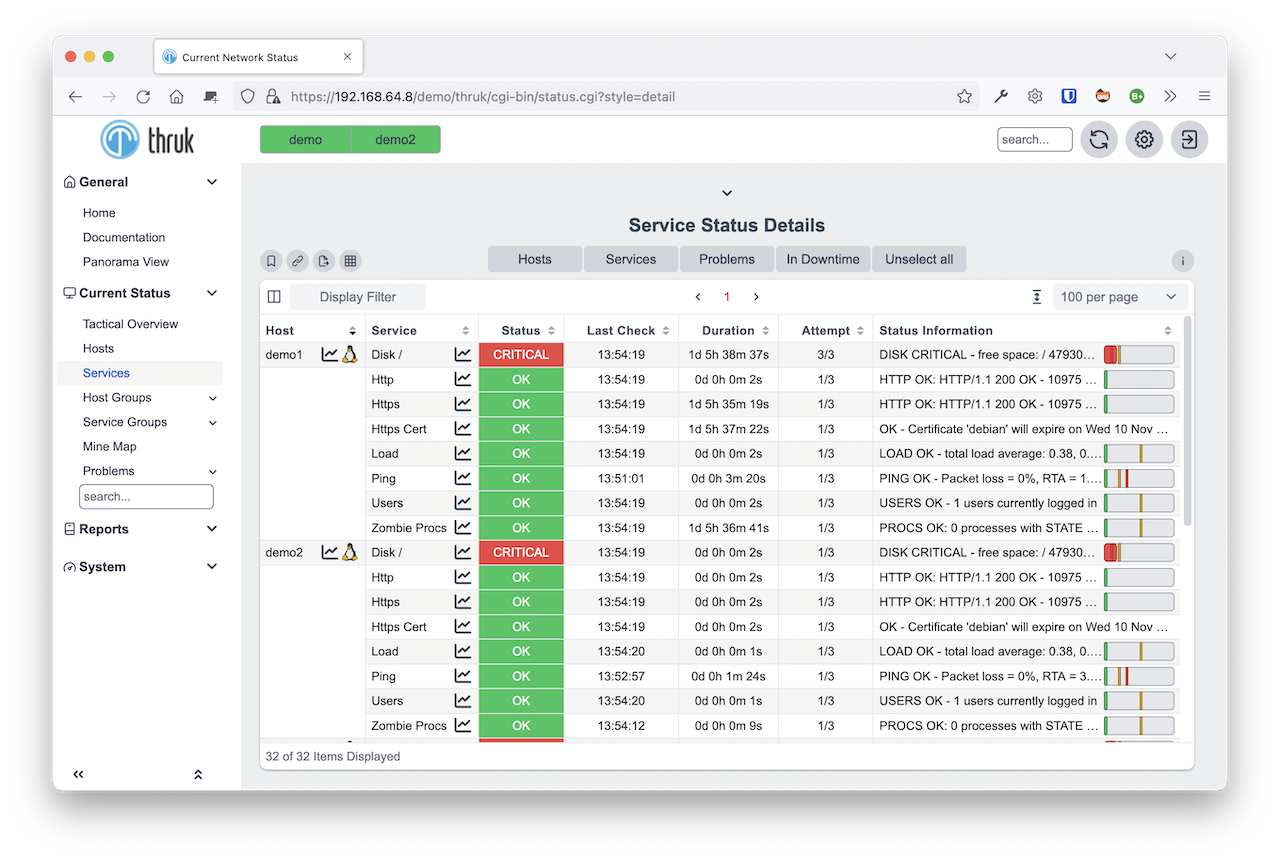
Task: Expand the header chevron above Service Status Details
Action: [x=727, y=193]
